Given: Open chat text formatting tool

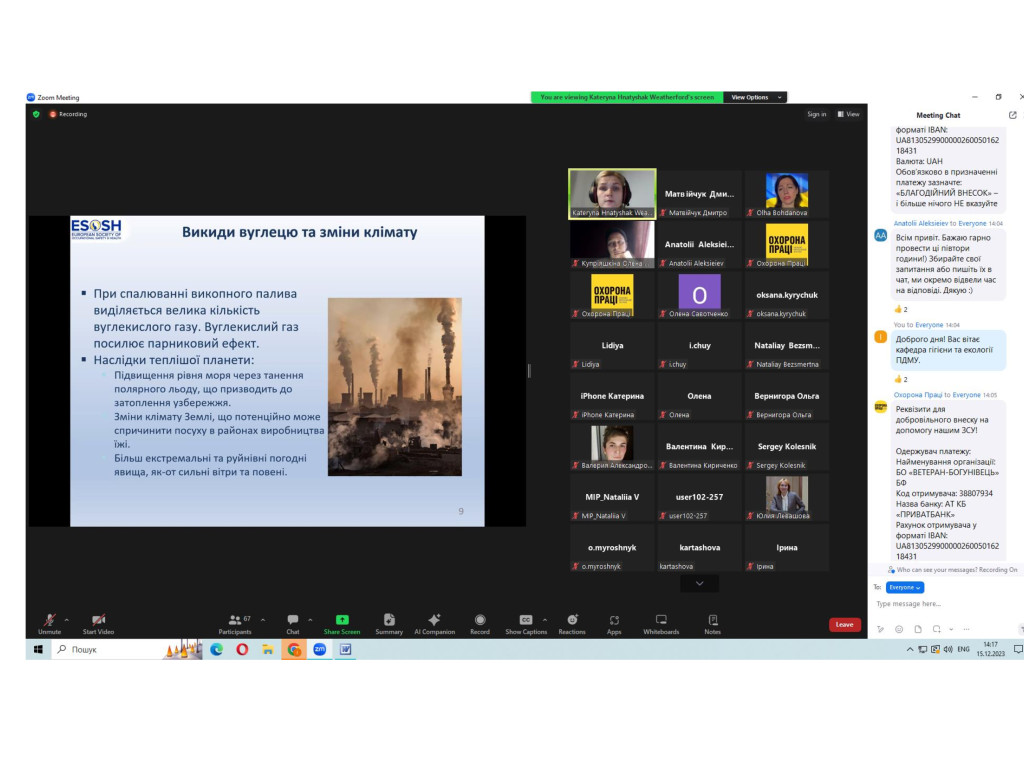Looking at the screenshot, I should (880, 629).
